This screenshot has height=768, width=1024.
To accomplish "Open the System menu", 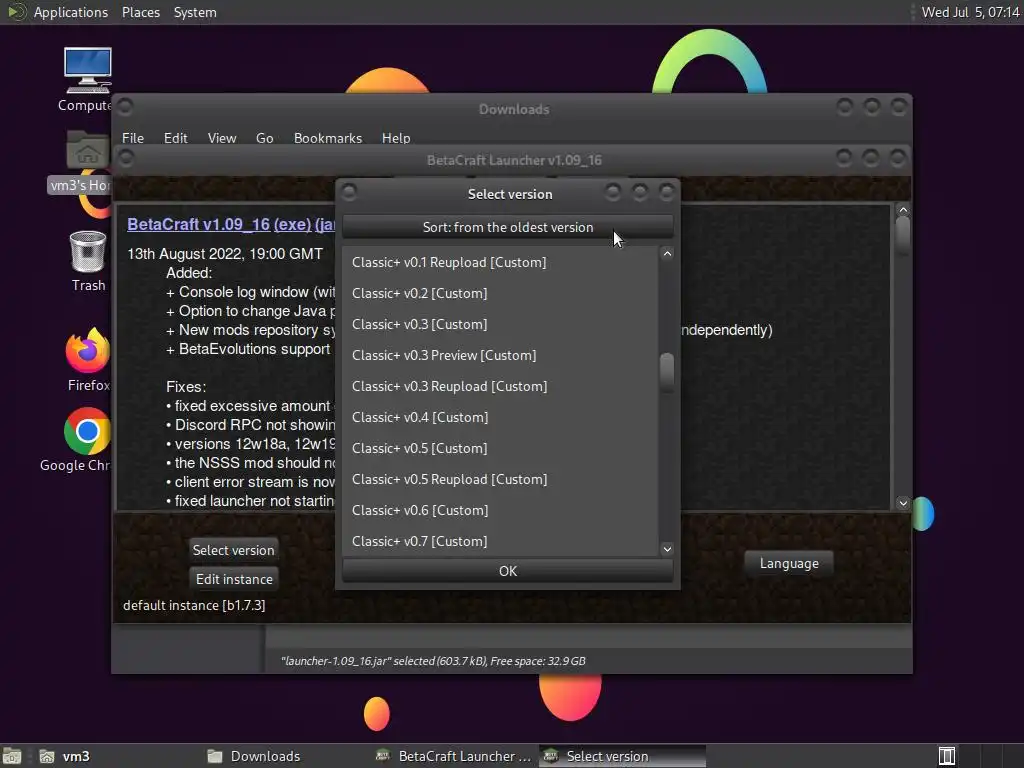I will [x=195, y=12].
